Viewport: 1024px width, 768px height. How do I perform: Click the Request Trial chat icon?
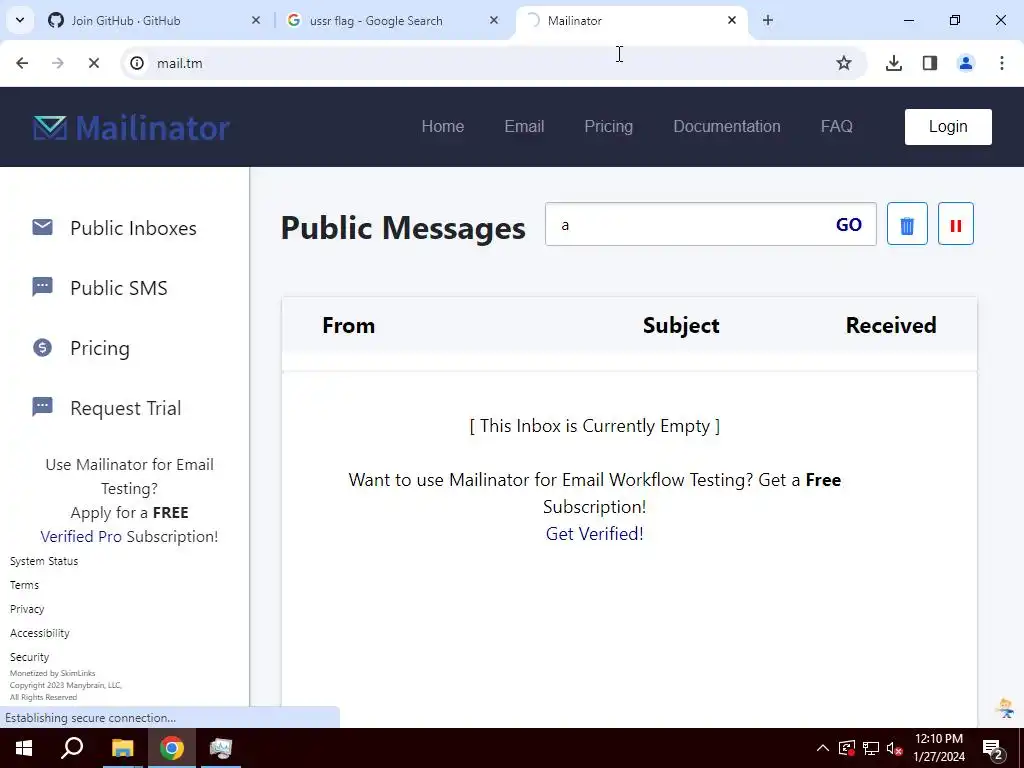coord(42,407)
